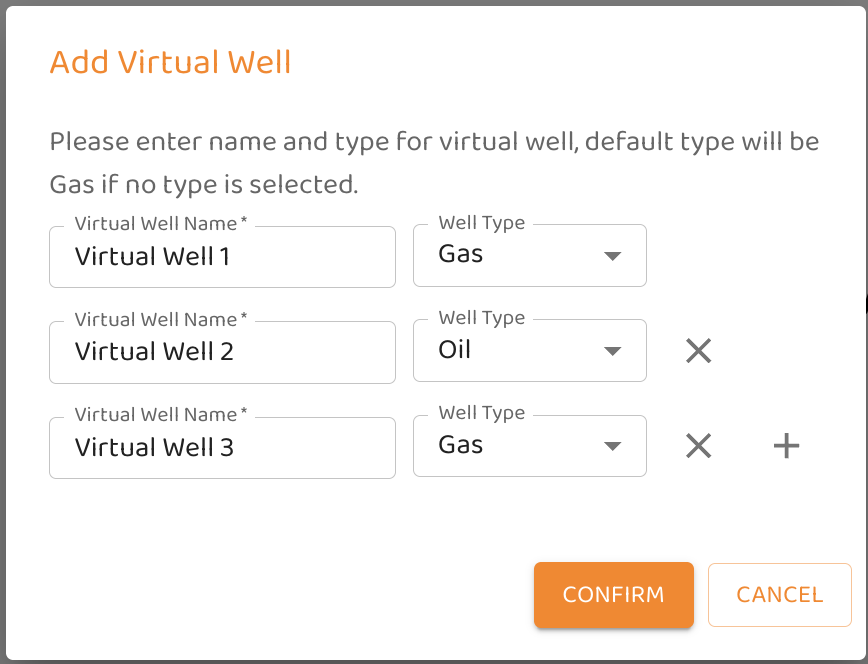Focus the Virtual Well 2 name field
868x664 pixels.
222,352
